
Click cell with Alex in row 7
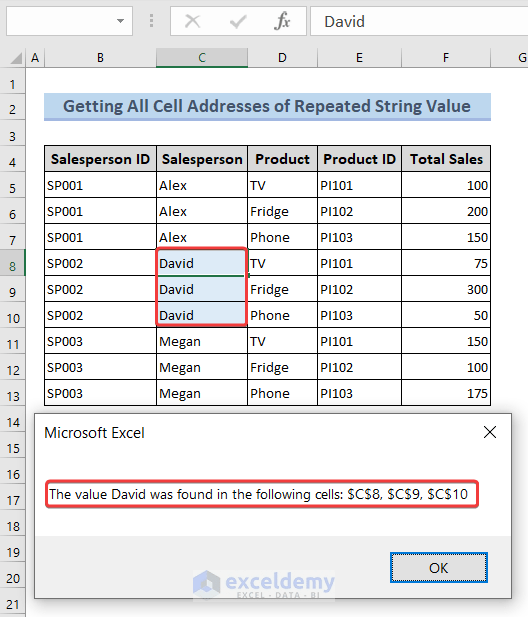(x=202, y=237)
